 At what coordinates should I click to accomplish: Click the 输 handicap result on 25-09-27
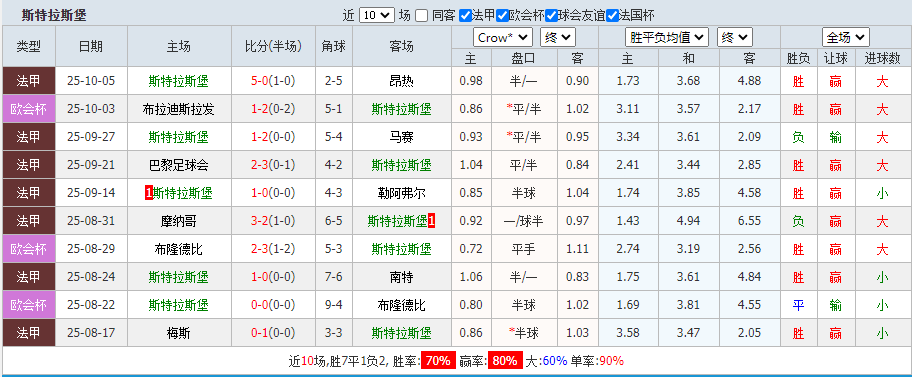(836, 137)
